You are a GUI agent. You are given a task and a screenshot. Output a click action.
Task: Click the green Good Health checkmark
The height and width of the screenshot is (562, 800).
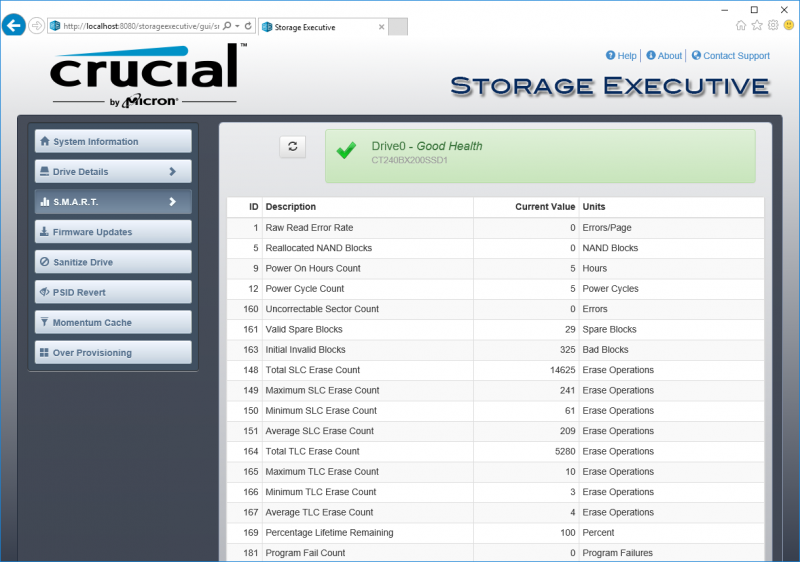(x=346, y=150)
